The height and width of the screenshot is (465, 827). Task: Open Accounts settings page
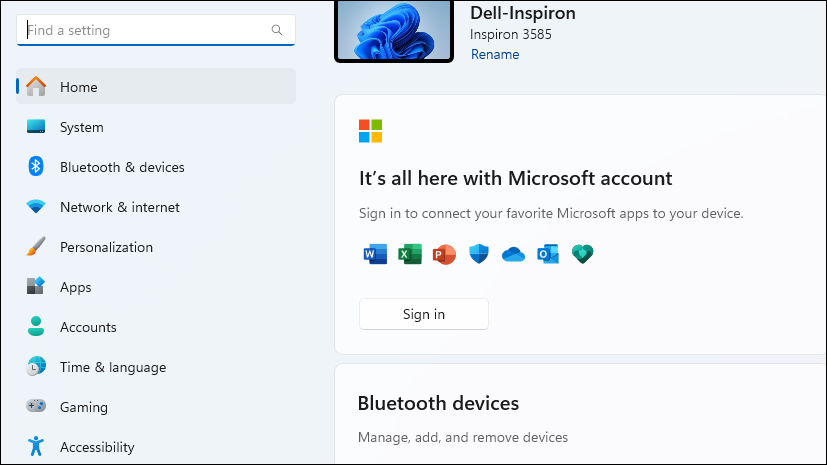coord(88,327)
